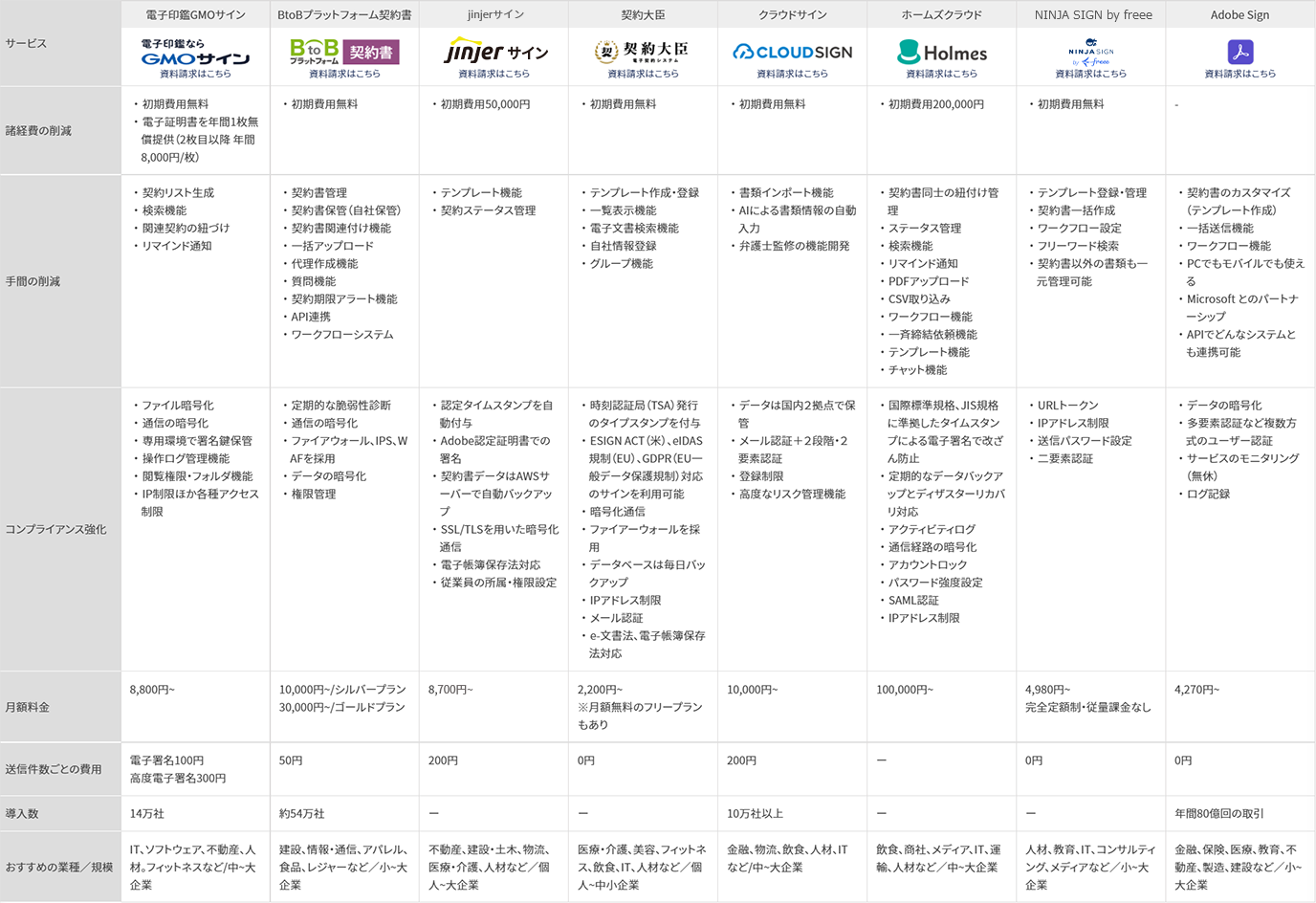Open 資料請求はこちら link under GMOサイン
The image size is (1316, 903).
[195, 74]
